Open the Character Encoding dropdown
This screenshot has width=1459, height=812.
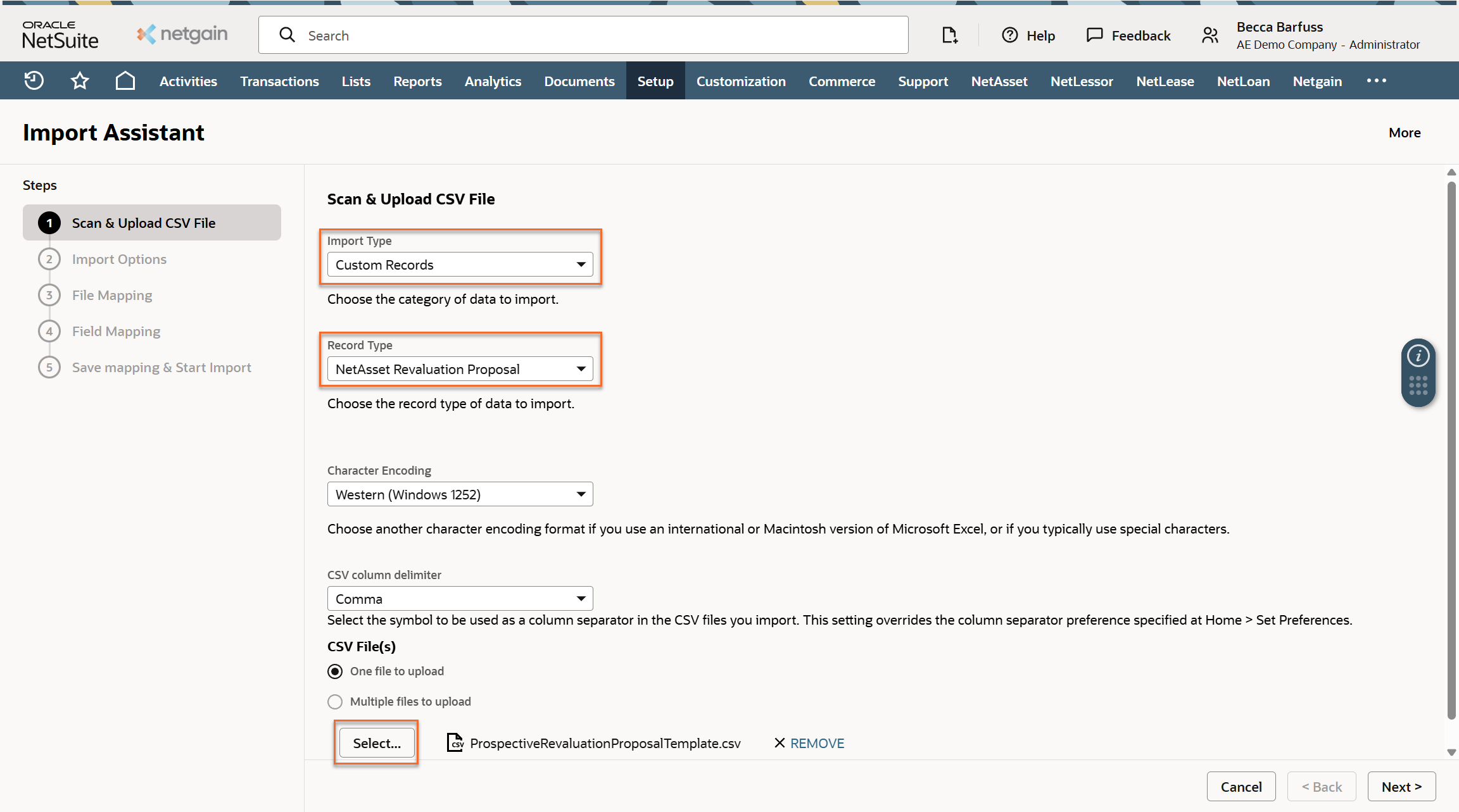[460, 494]
